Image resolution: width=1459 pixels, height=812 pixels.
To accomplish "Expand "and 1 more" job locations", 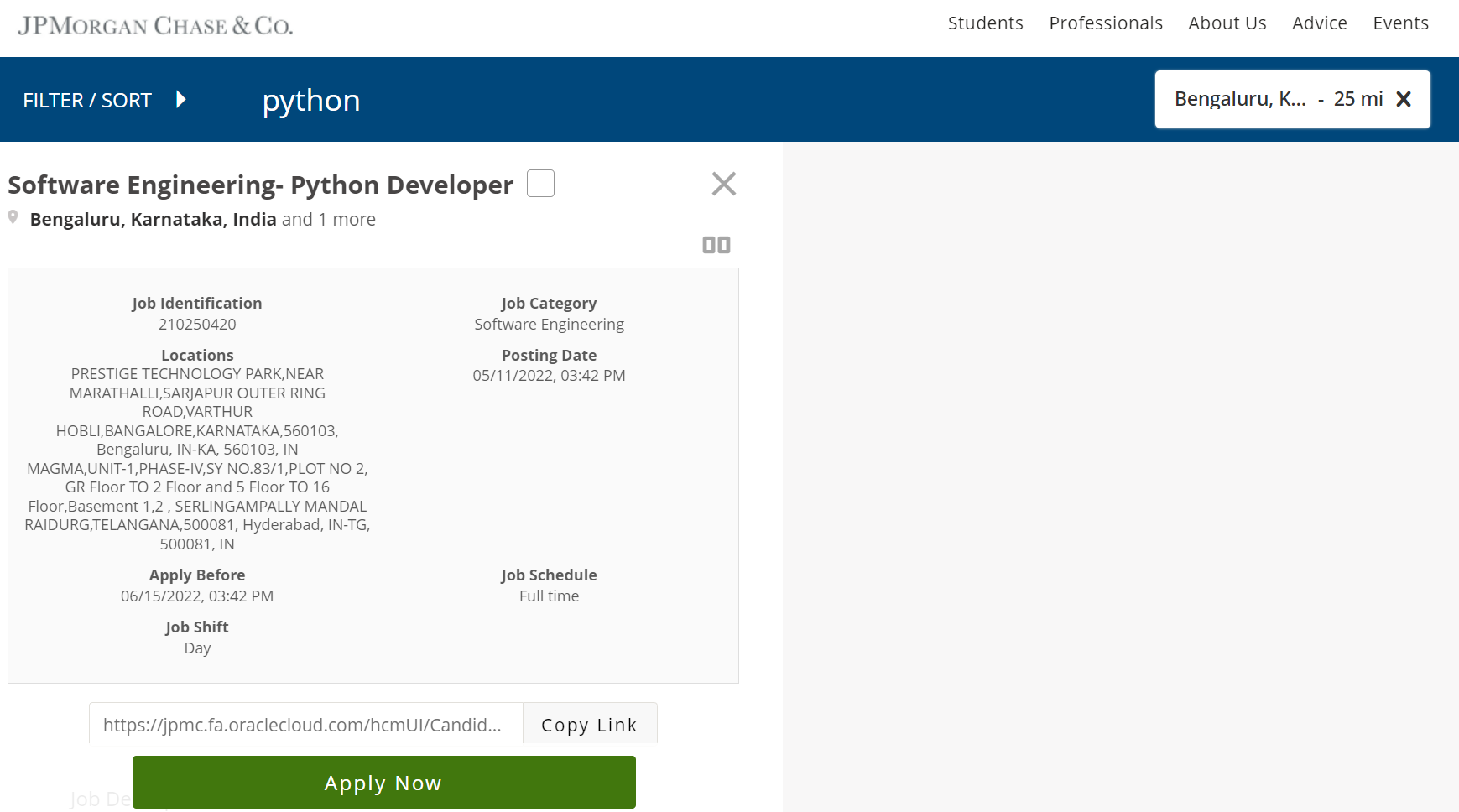I will point(328,220).
